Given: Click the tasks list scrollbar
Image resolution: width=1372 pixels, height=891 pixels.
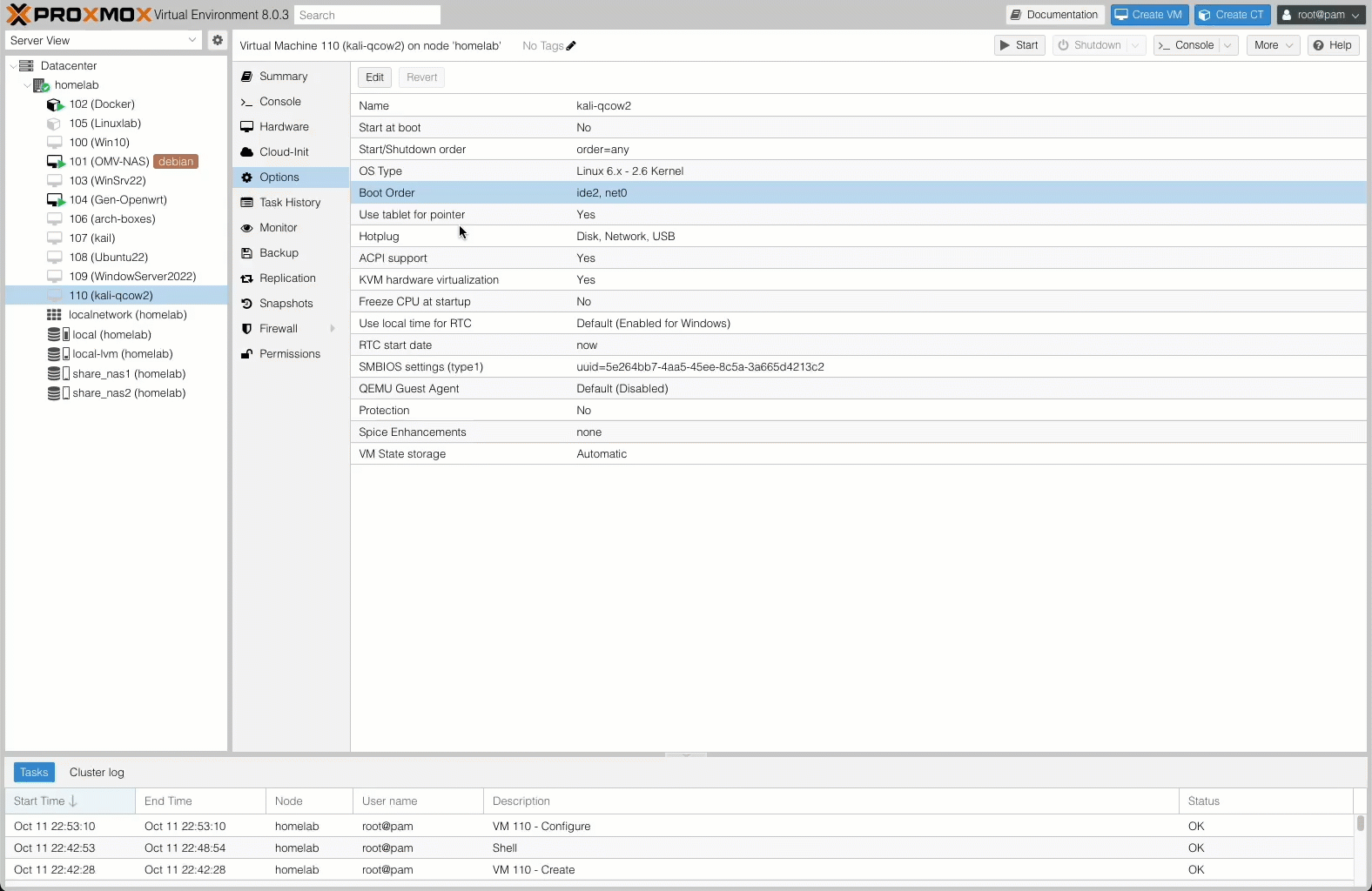Looking at the screenshot, I should [1360, 823].
